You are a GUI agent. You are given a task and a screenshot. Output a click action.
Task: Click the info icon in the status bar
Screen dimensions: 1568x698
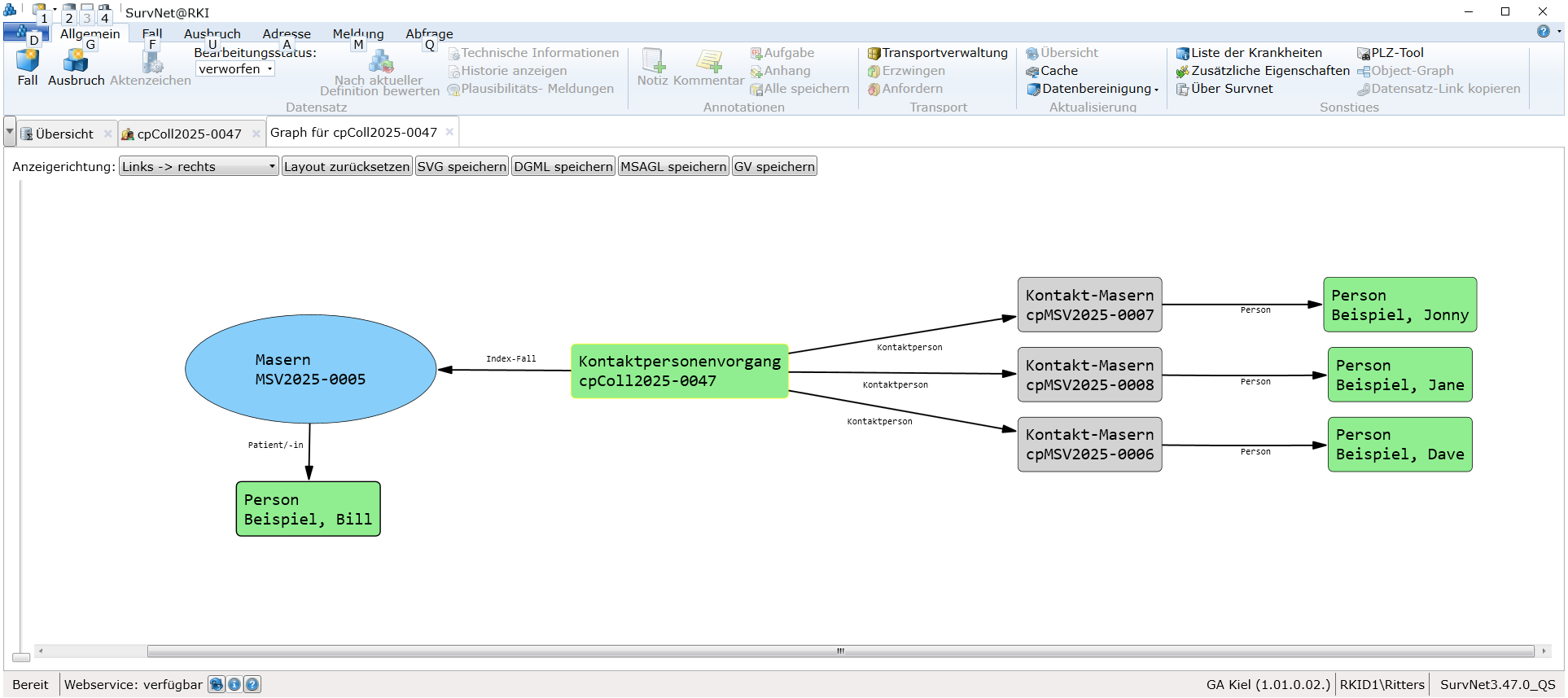coord(234,684)
